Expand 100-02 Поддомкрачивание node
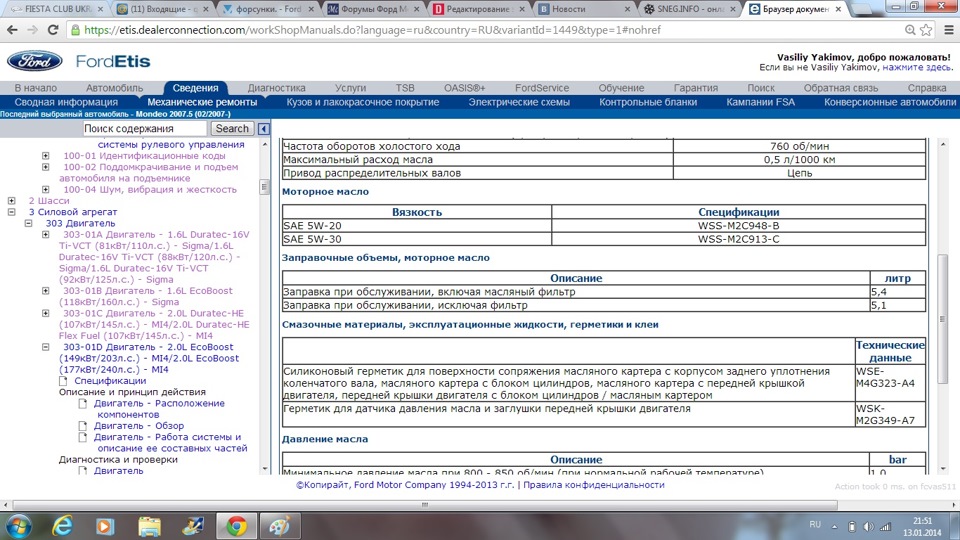 click(45, 167)
